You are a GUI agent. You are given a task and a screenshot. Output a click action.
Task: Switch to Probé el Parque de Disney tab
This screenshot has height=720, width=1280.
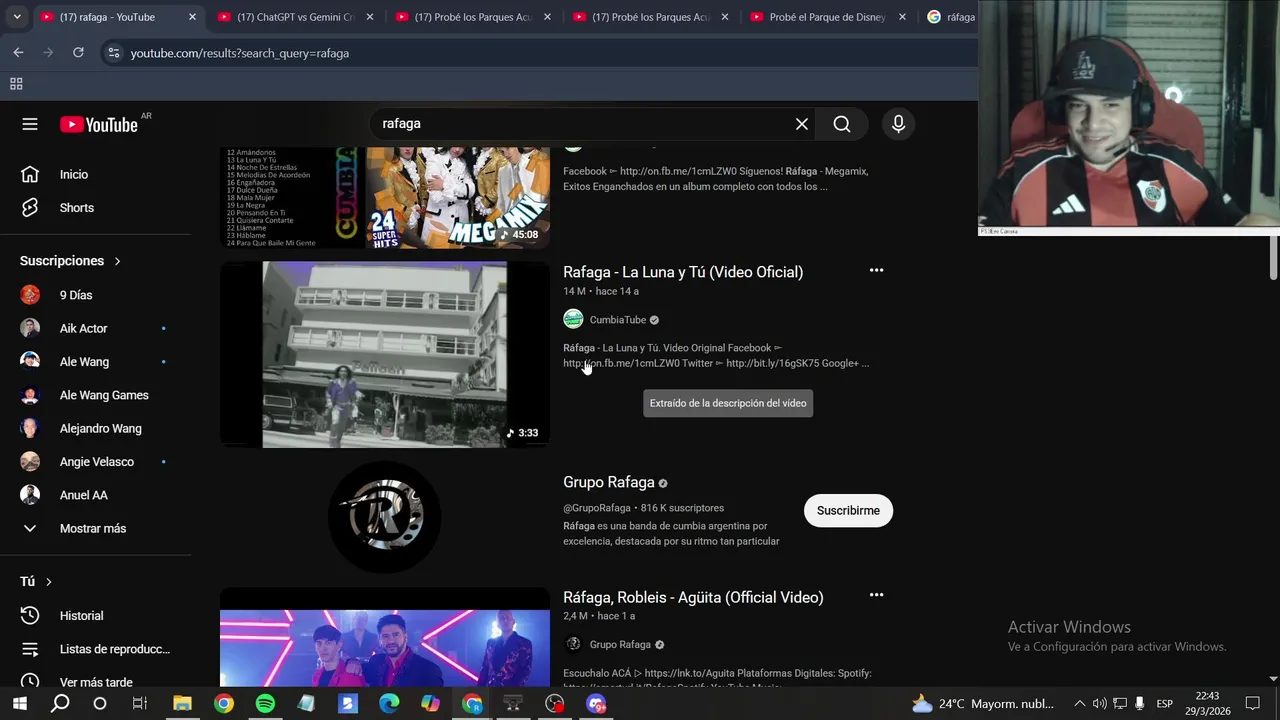click(827, 17)
